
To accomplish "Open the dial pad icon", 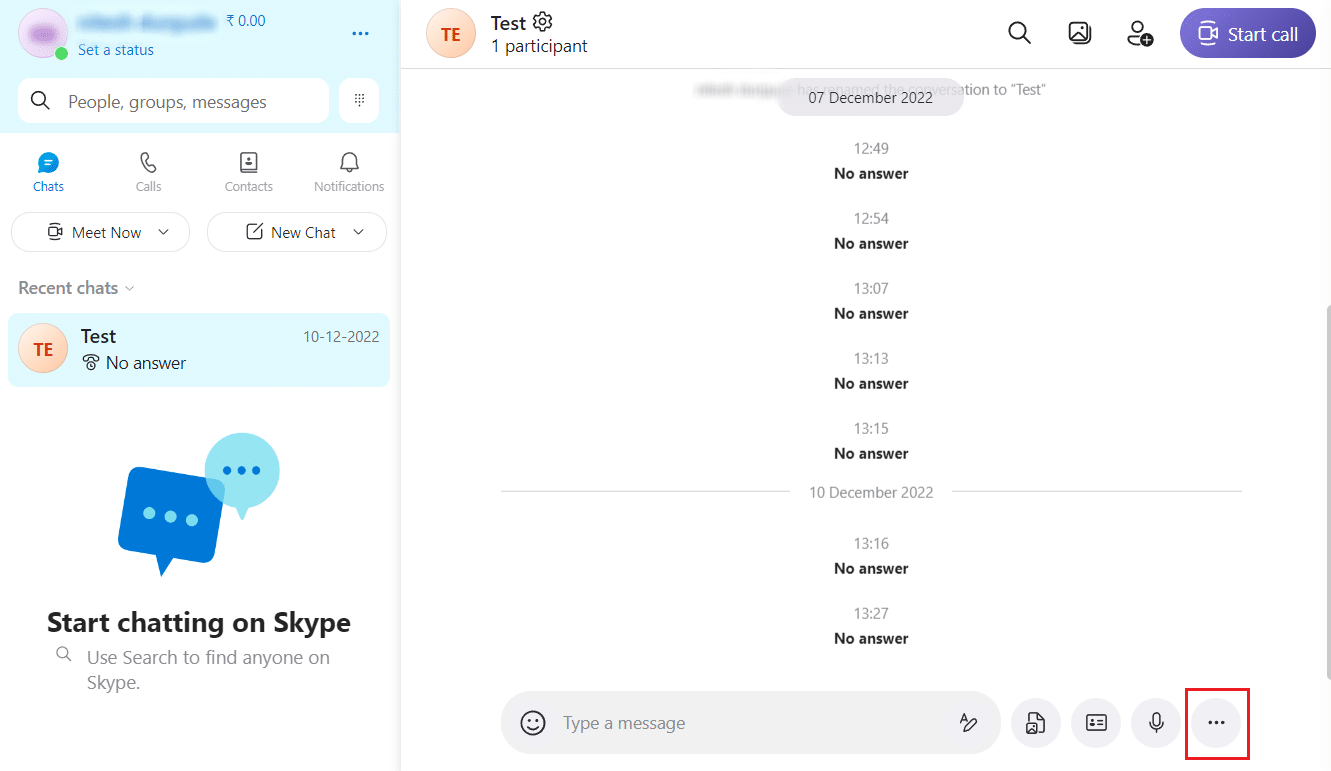I will pyautogui.click(x=359, y=100).
